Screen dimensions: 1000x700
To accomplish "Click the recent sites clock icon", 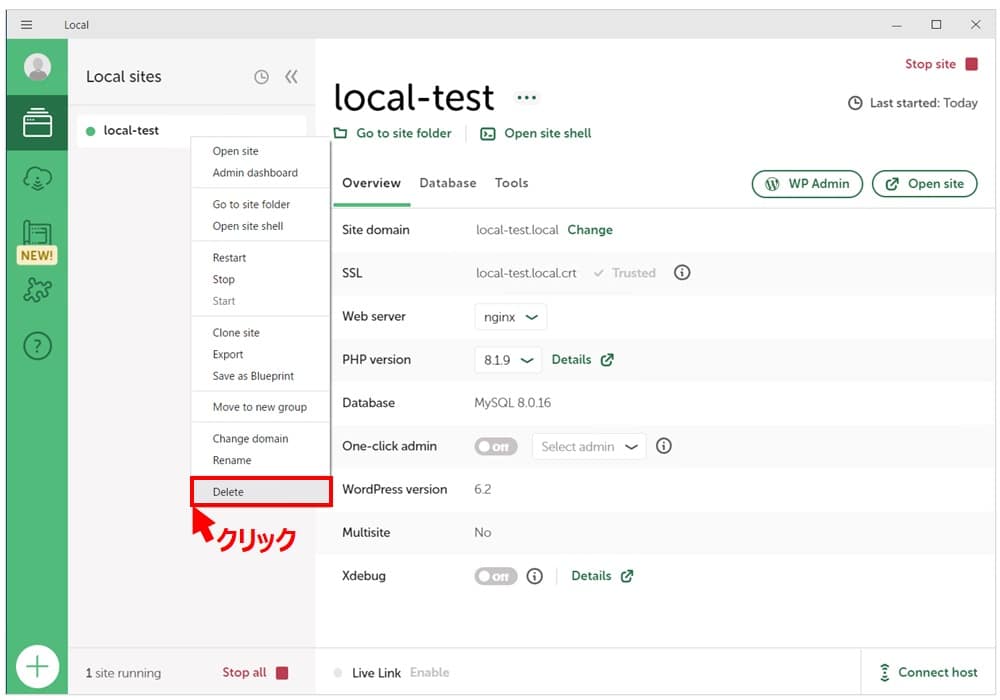I will (x=261, y=77).
